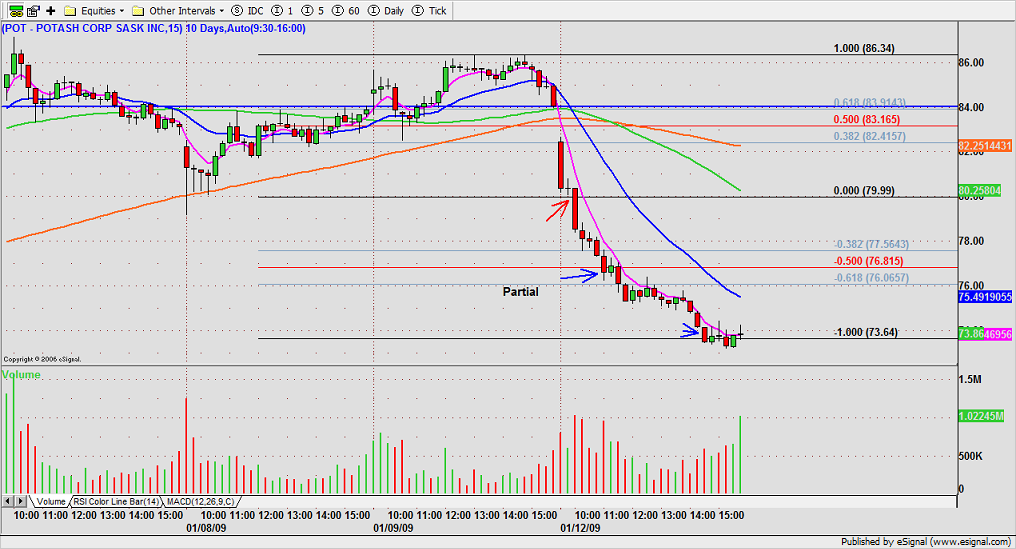Screen dimensions: 1016x549
Task: Click the 0.618 (83.9143) Fibonacci label
Action: pyautogui.click(x=870, y=102)
